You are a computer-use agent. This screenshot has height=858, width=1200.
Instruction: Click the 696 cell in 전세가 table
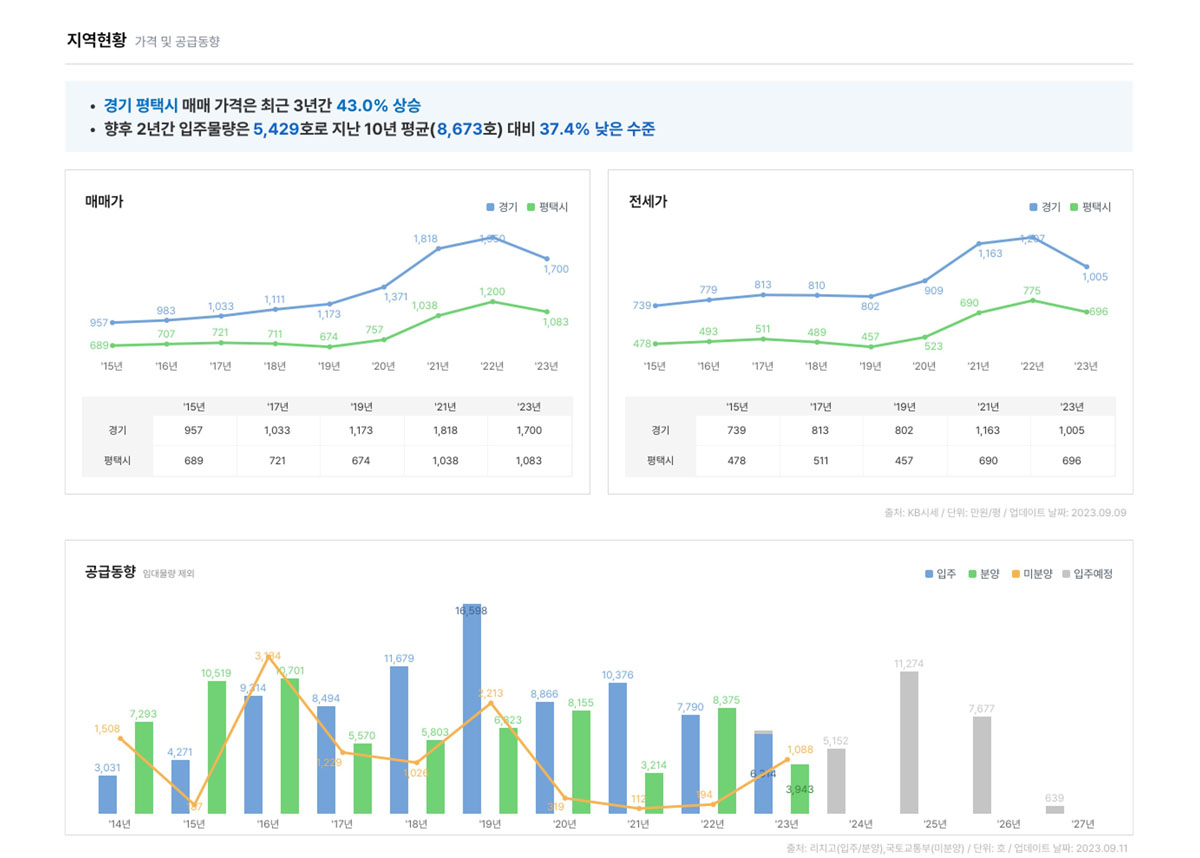pos(1073,461)
